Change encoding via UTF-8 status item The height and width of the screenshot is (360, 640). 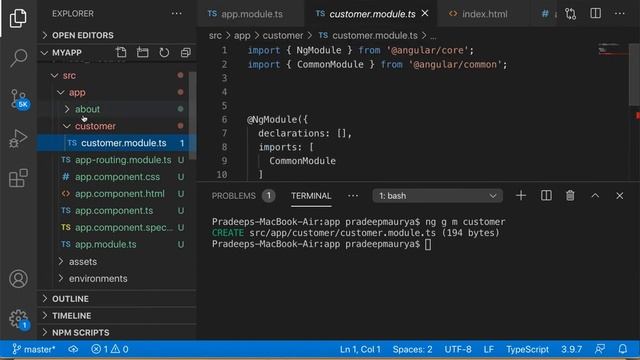click(x=458, y=349)
